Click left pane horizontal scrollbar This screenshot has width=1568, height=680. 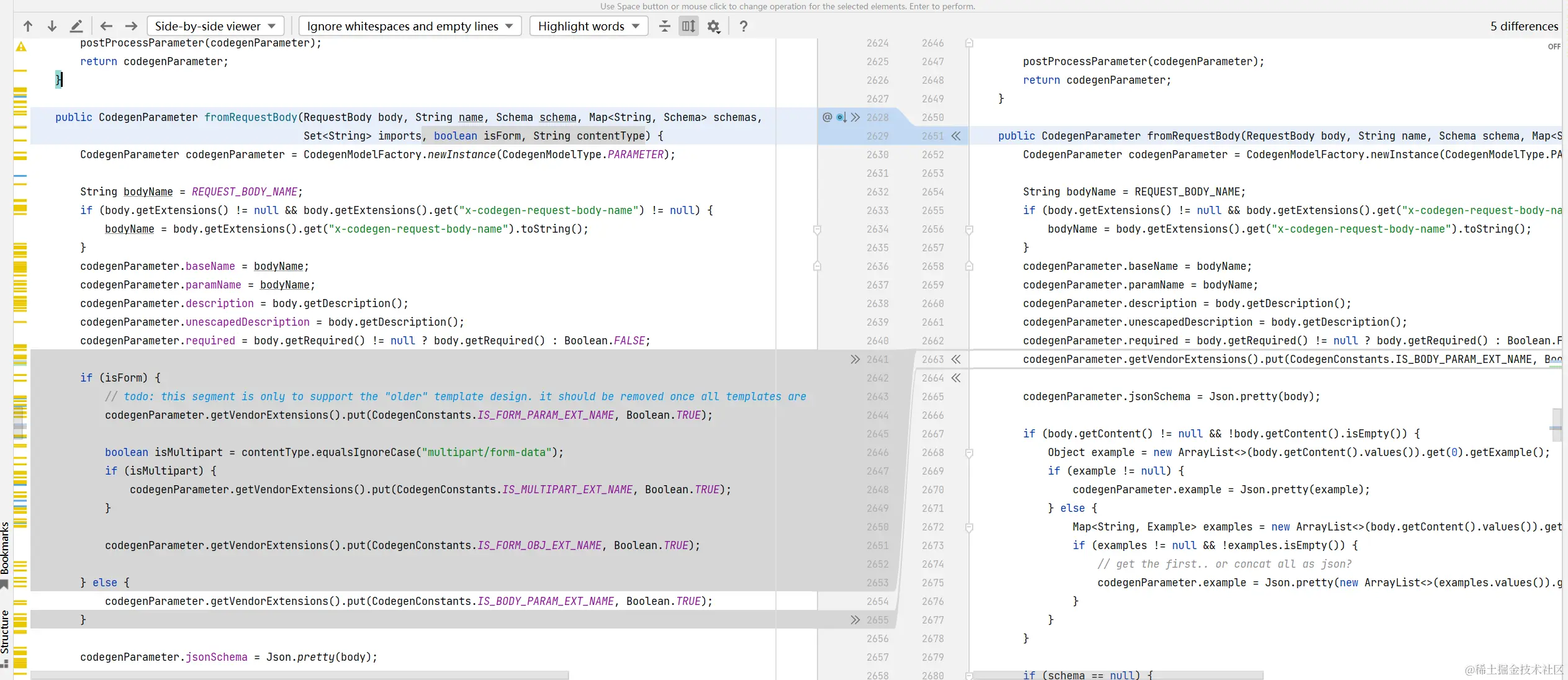pos(299,675)
